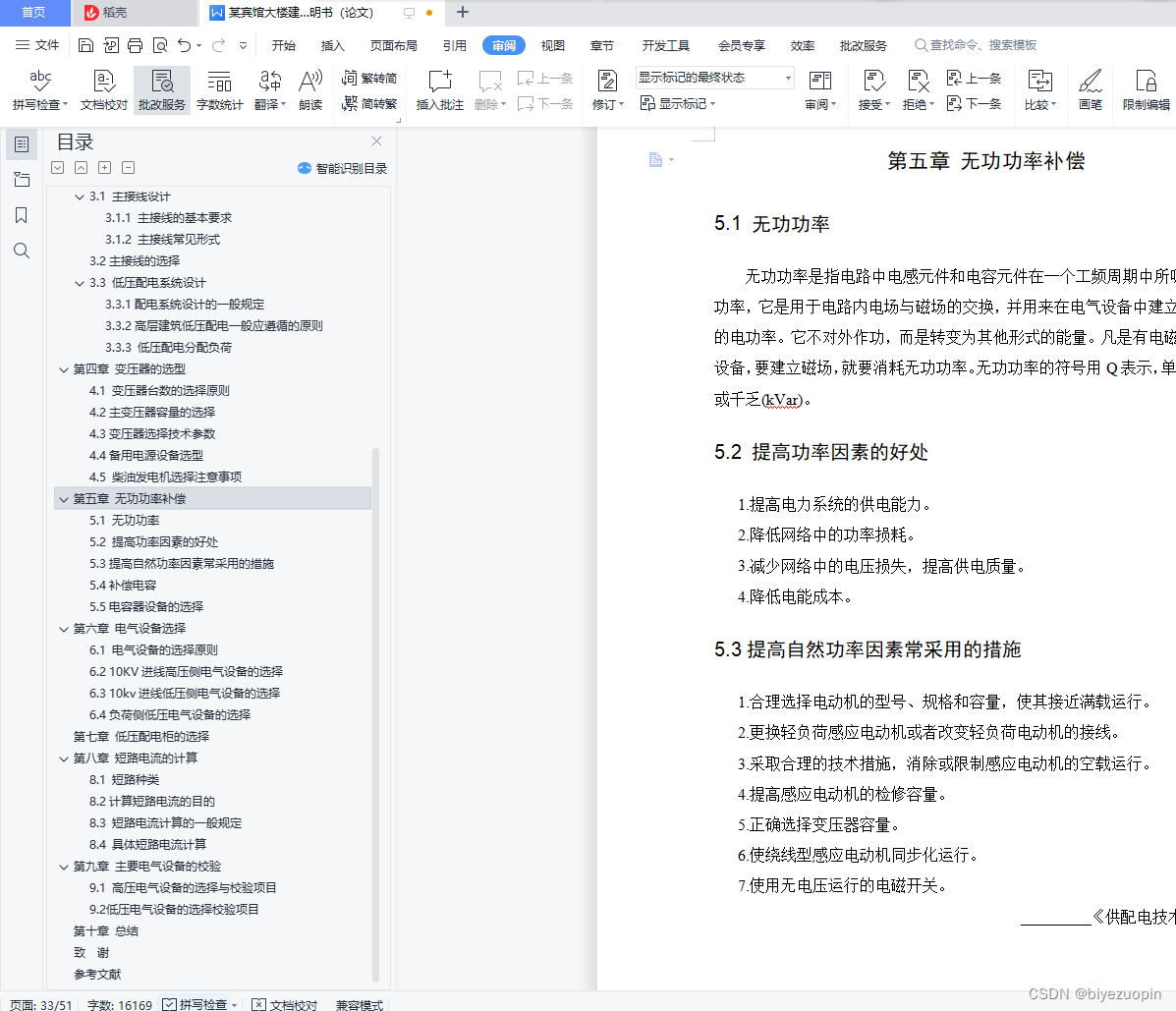Click the 批改服务 ribbon button
The image size is (1176, 1011).
(x=162, y=90)
